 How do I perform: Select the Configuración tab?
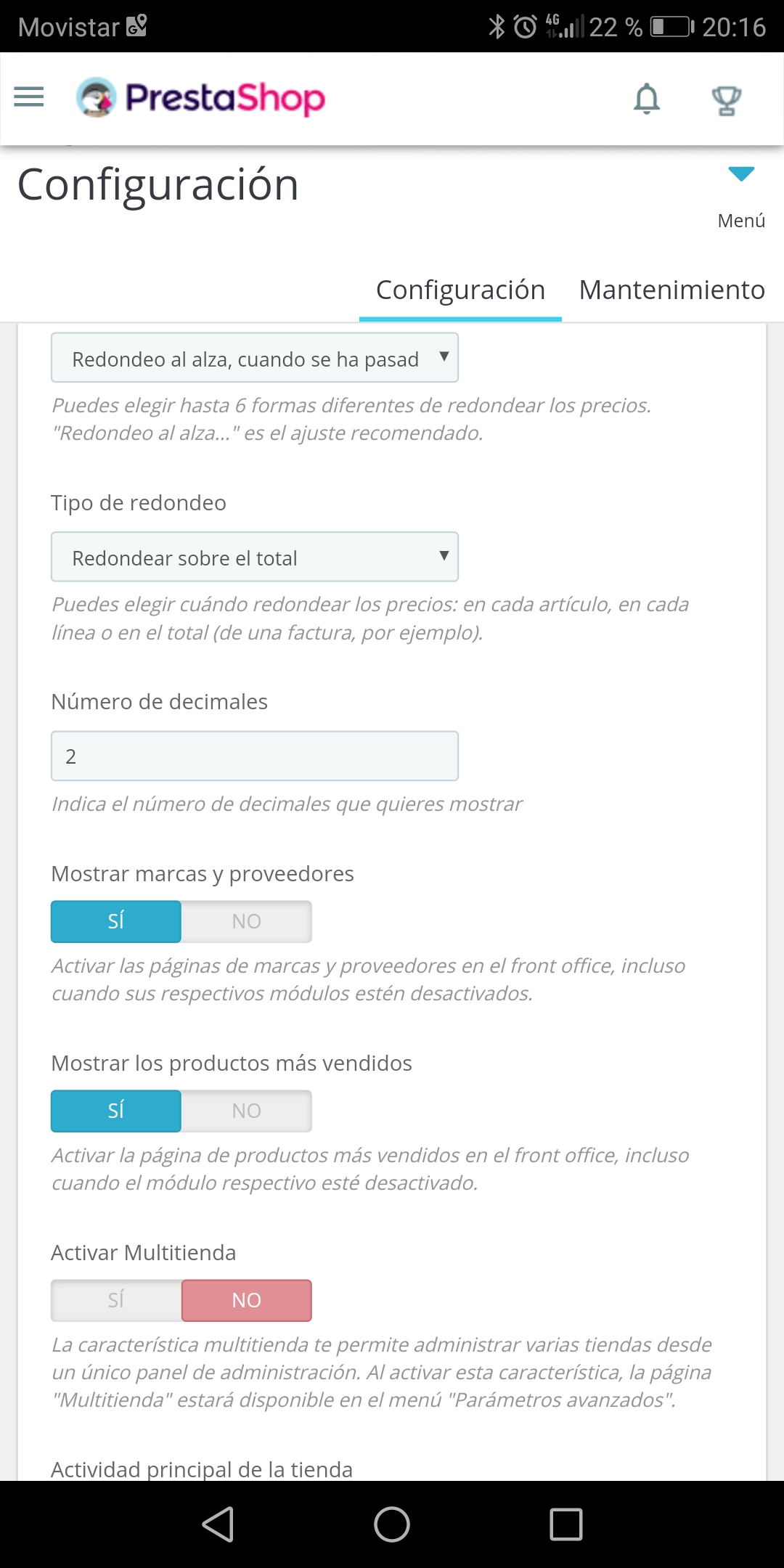[x=460, y=290]
